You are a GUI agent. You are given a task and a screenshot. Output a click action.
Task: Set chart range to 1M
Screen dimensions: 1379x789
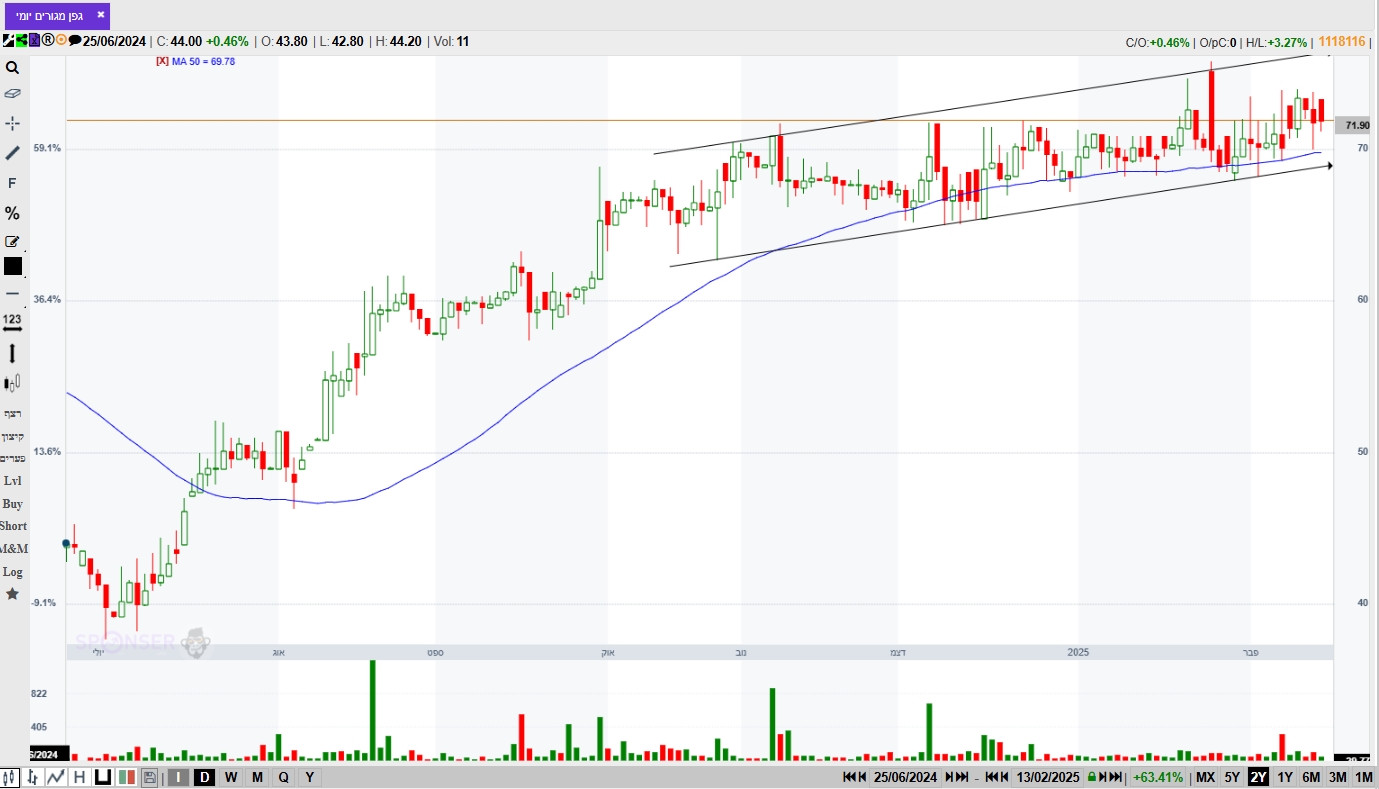click(1363, 777)
